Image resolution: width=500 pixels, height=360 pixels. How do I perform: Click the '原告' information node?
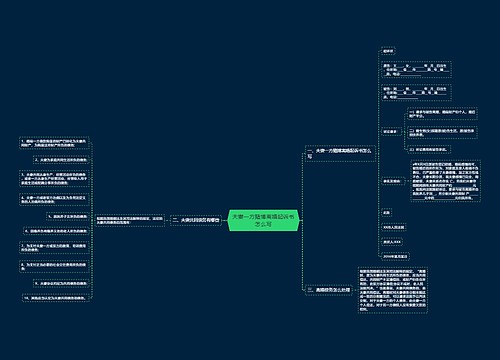coord(416,69)
